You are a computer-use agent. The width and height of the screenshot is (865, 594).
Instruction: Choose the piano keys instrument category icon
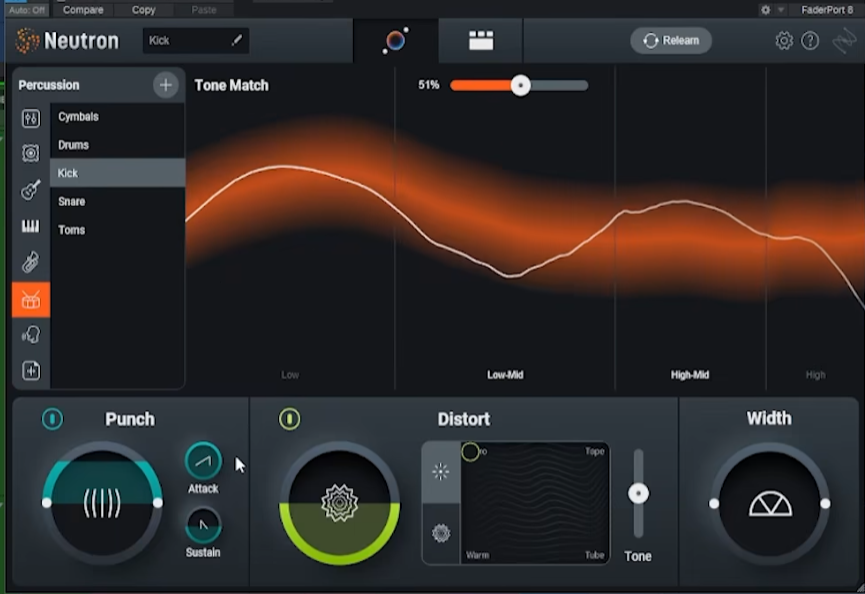31,226
